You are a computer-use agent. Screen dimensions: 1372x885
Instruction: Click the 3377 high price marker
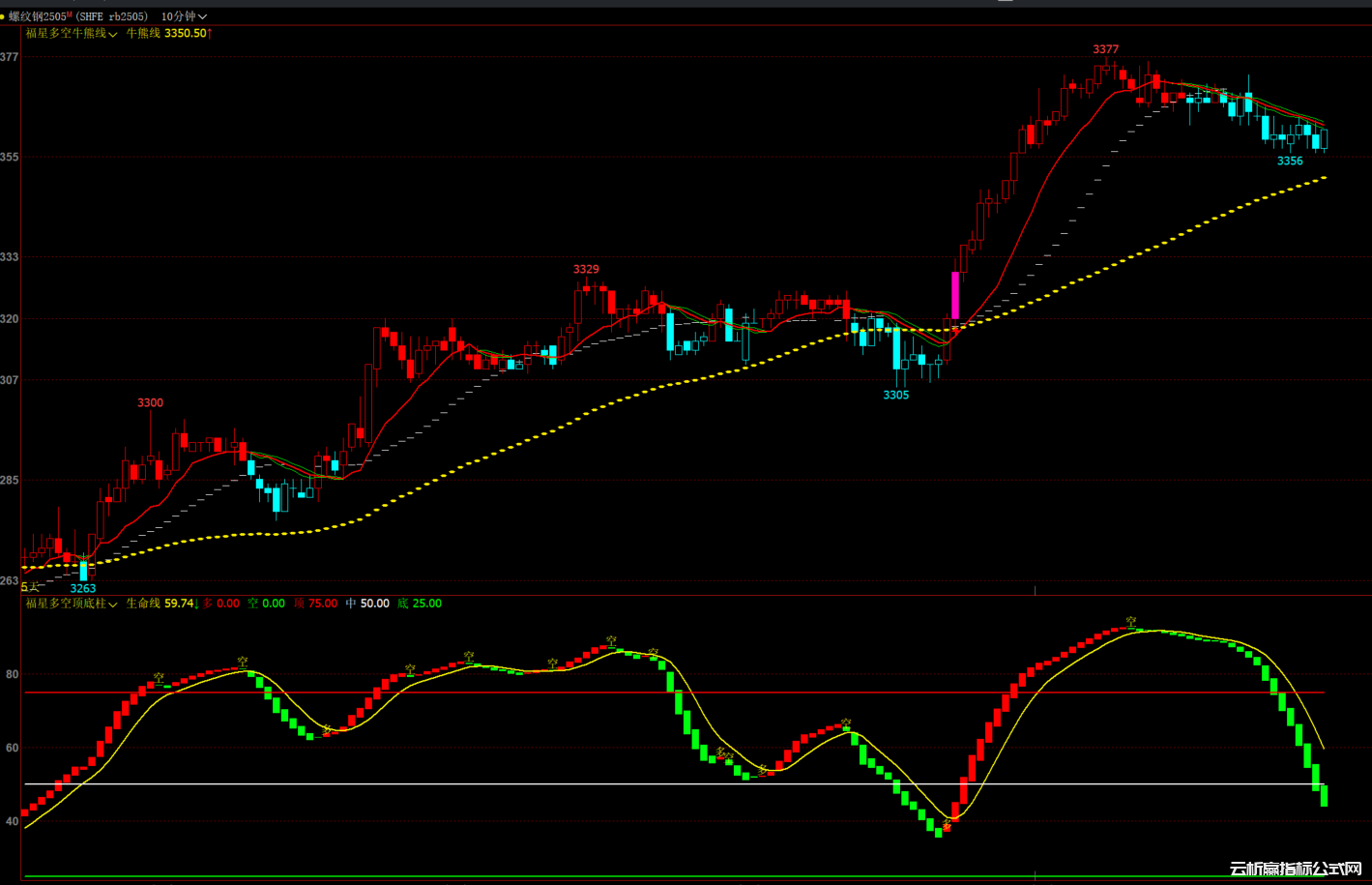1105,49
